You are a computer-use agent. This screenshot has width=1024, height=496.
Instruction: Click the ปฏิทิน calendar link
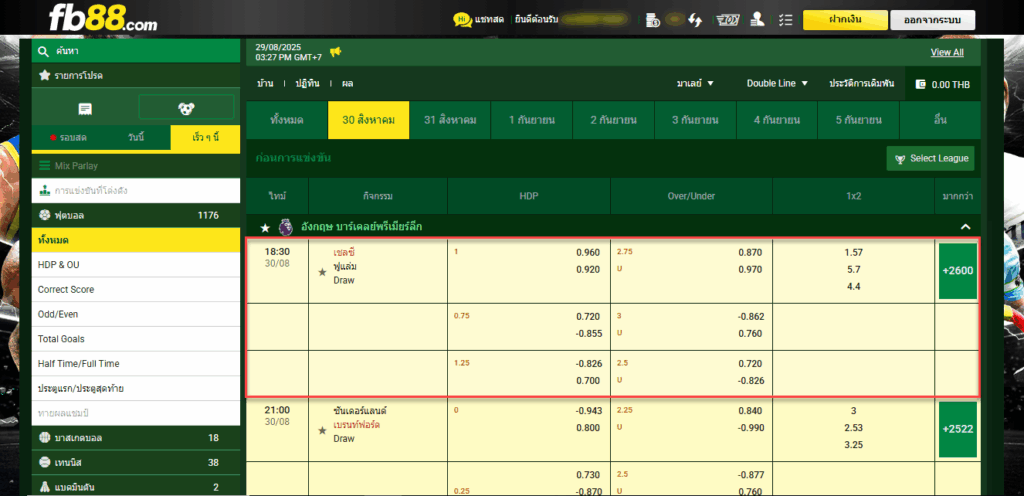click(307, 84)
